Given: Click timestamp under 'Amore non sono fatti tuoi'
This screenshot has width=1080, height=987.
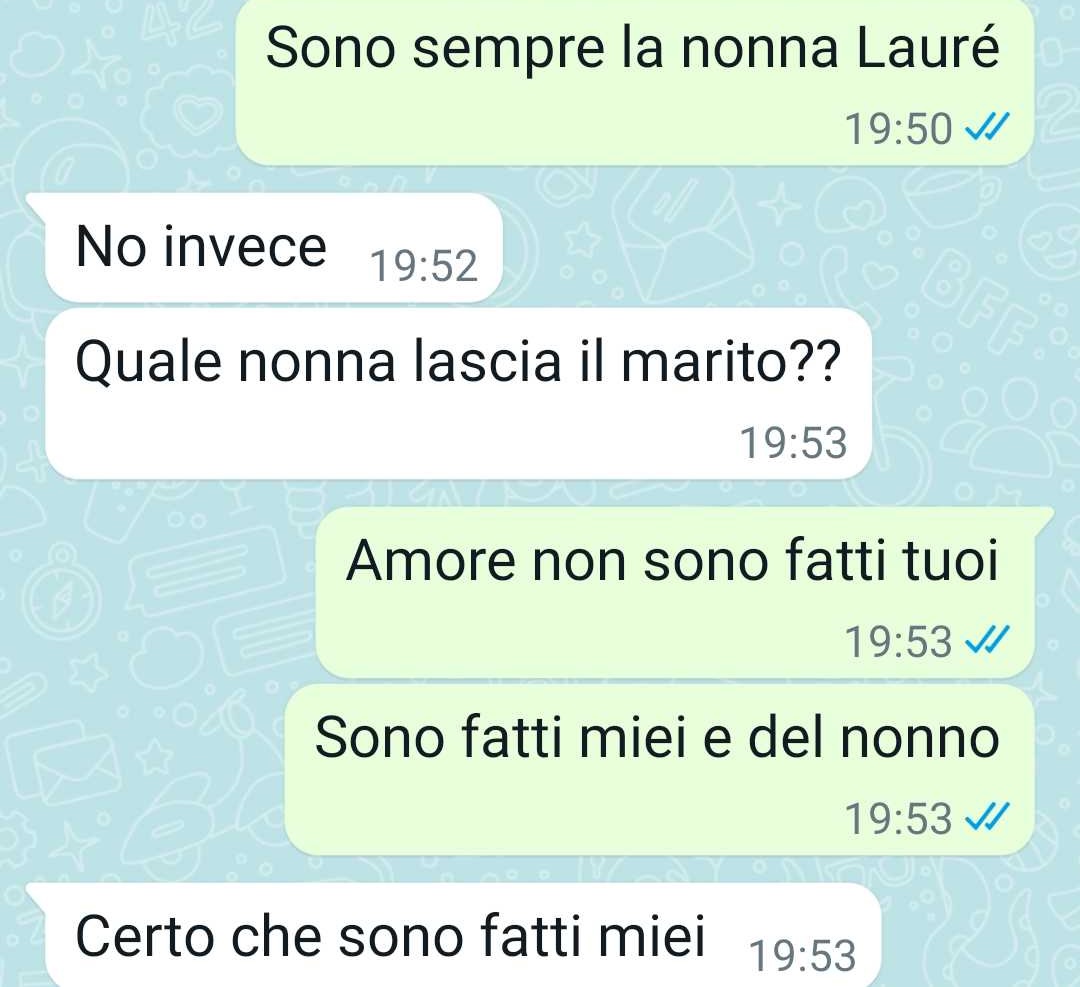Looking at the screenshot, I should pyautogui.click(x=898, y=641).
